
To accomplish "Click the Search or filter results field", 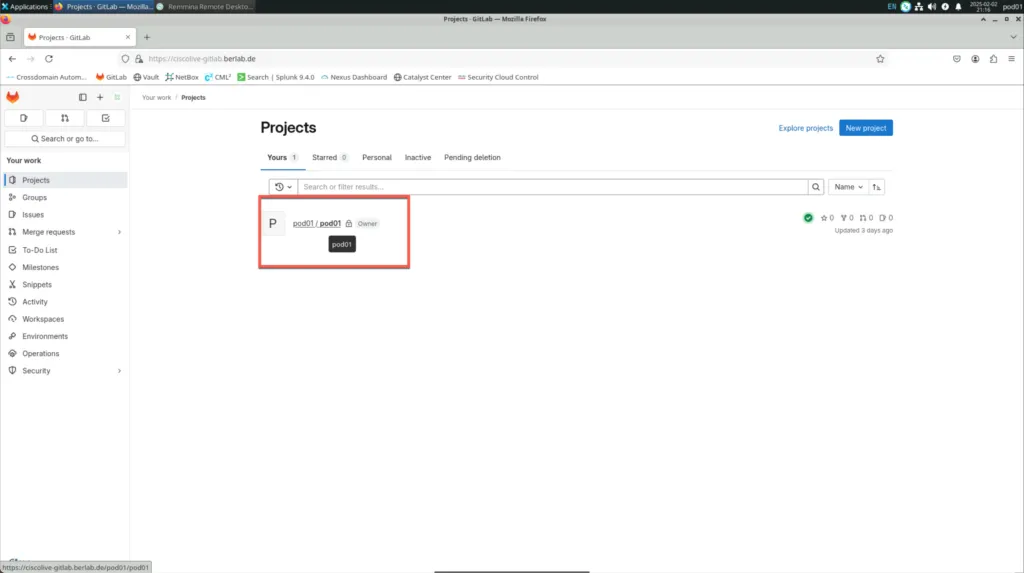I will click(552, 187).
